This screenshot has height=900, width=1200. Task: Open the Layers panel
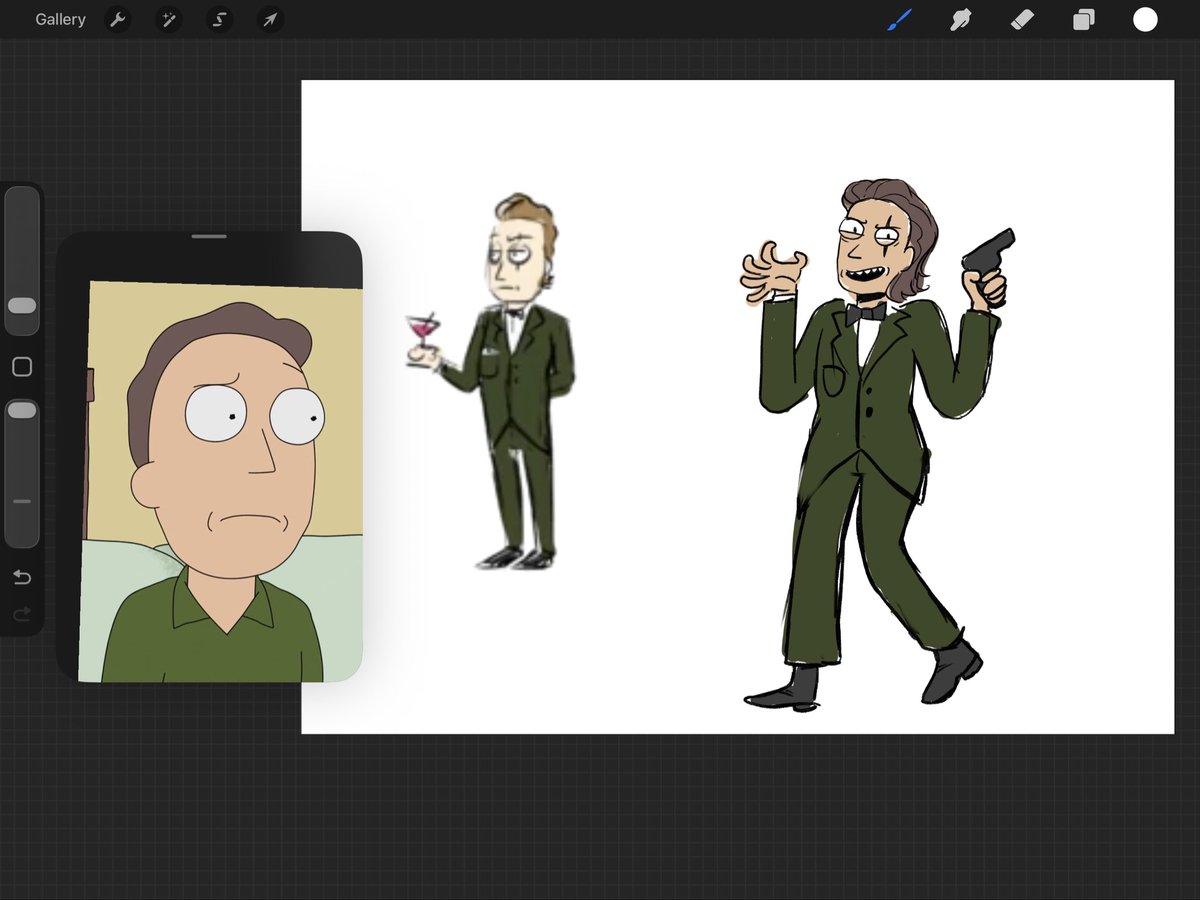(x=1084, y=20)
